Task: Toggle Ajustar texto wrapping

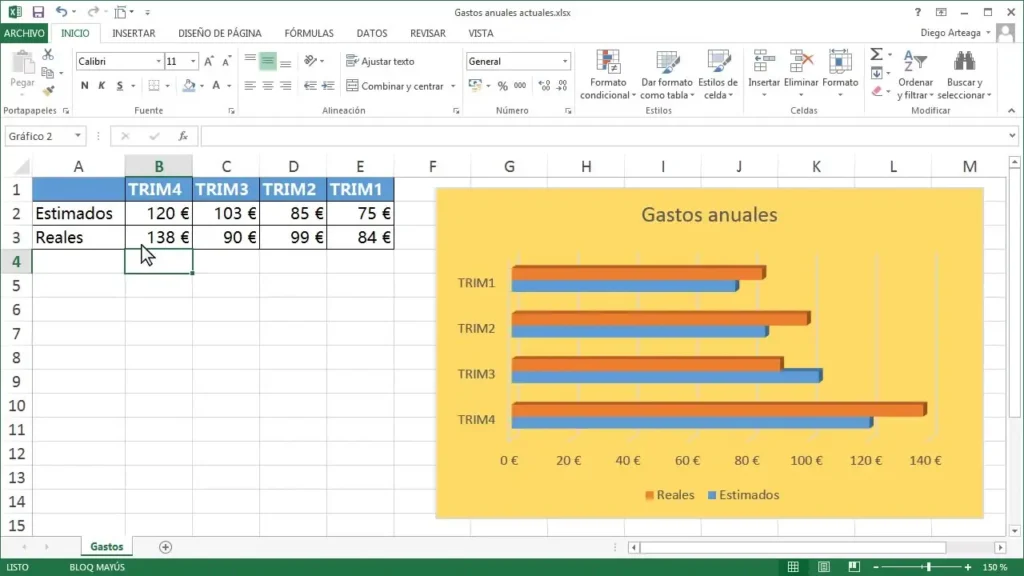Action: point(380,61)
